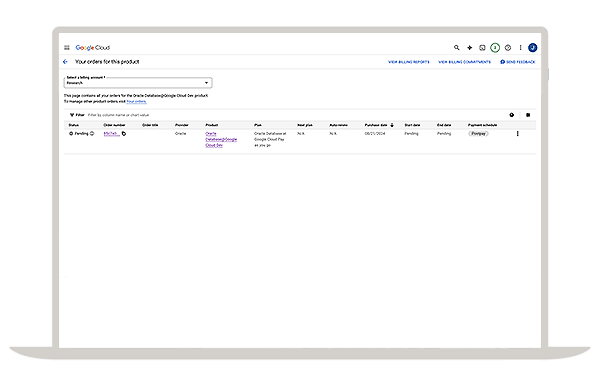Open the order row three-dot actions menu
This screenshot has height=387, width=600.
tap(517, 134)
